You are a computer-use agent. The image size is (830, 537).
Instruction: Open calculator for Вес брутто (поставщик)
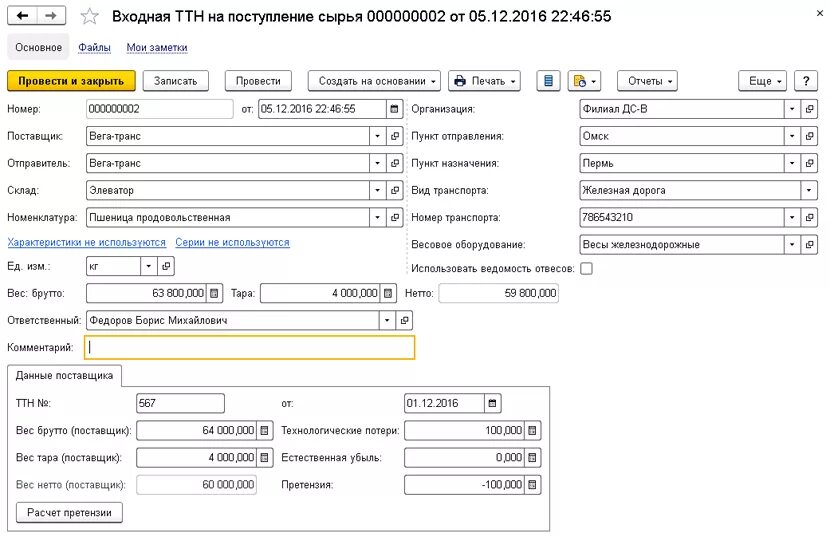pos(264,430)
